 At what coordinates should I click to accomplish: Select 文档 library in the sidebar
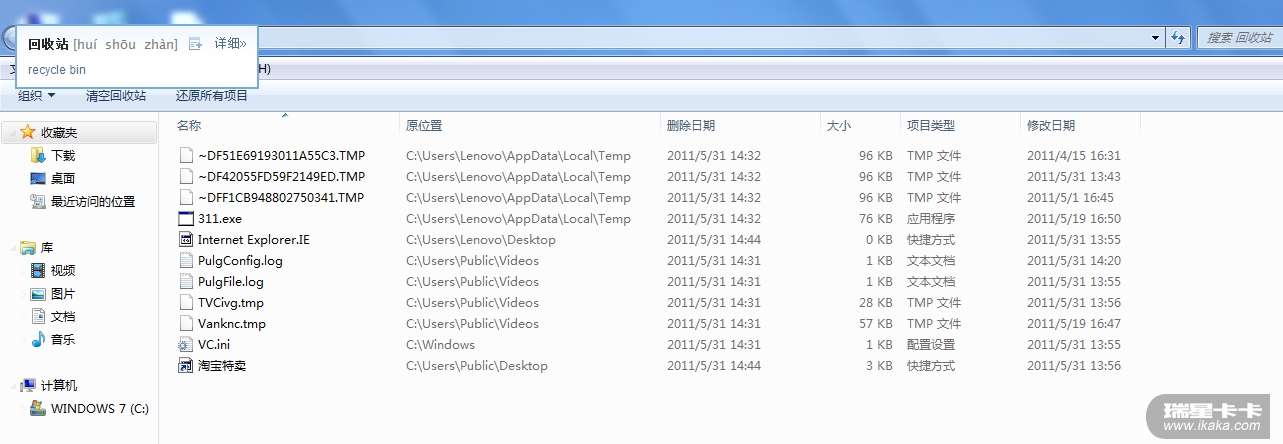(63, 316)
